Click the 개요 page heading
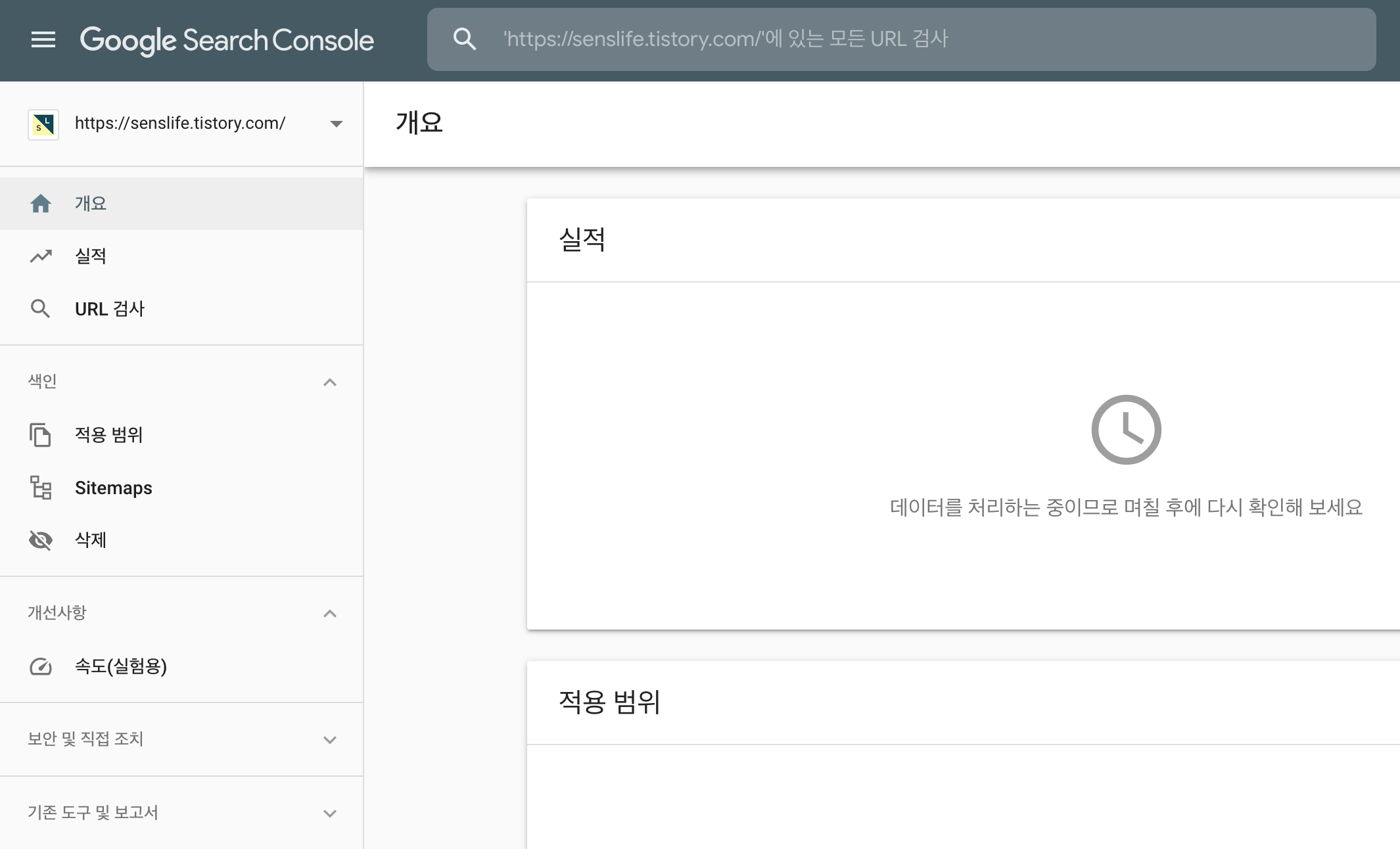1400x849 pixels. coord(419,122)
